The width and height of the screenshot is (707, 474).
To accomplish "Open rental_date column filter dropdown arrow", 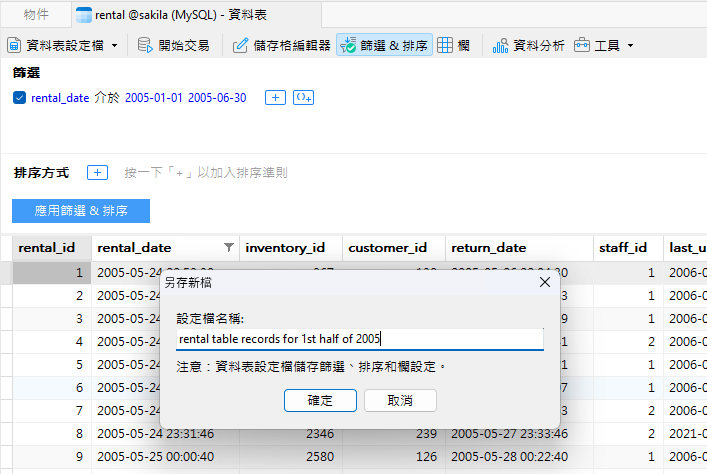I will pyautogui.click(x=228, y=248).
